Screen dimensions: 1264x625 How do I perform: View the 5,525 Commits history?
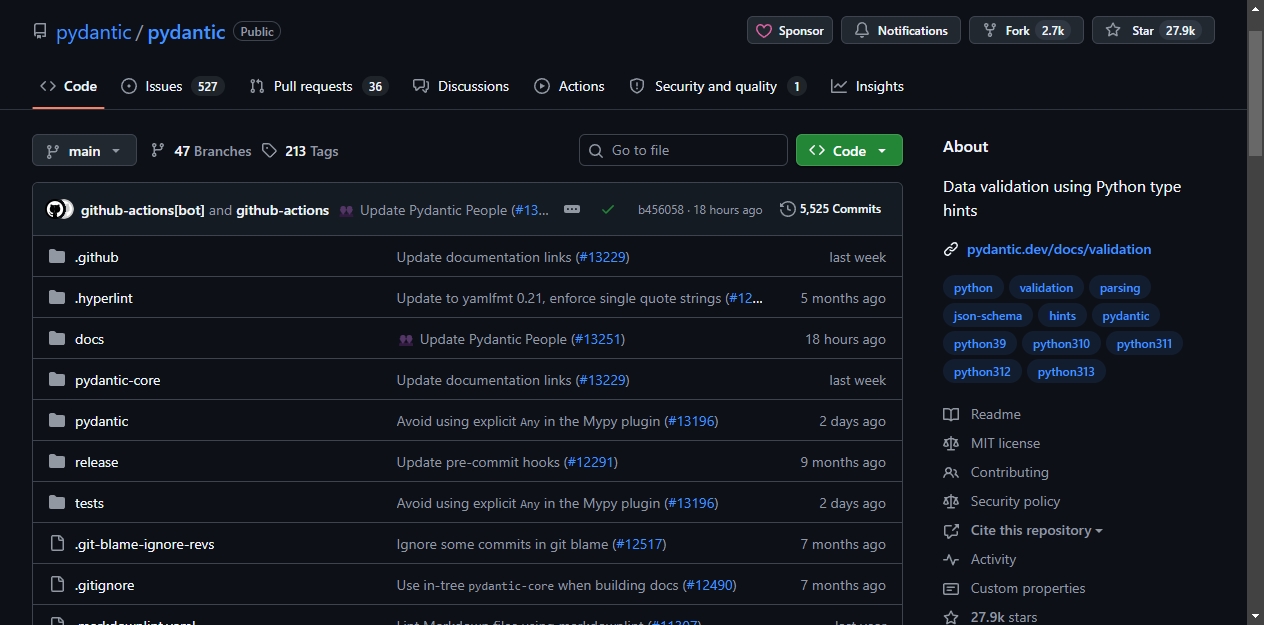831,209
